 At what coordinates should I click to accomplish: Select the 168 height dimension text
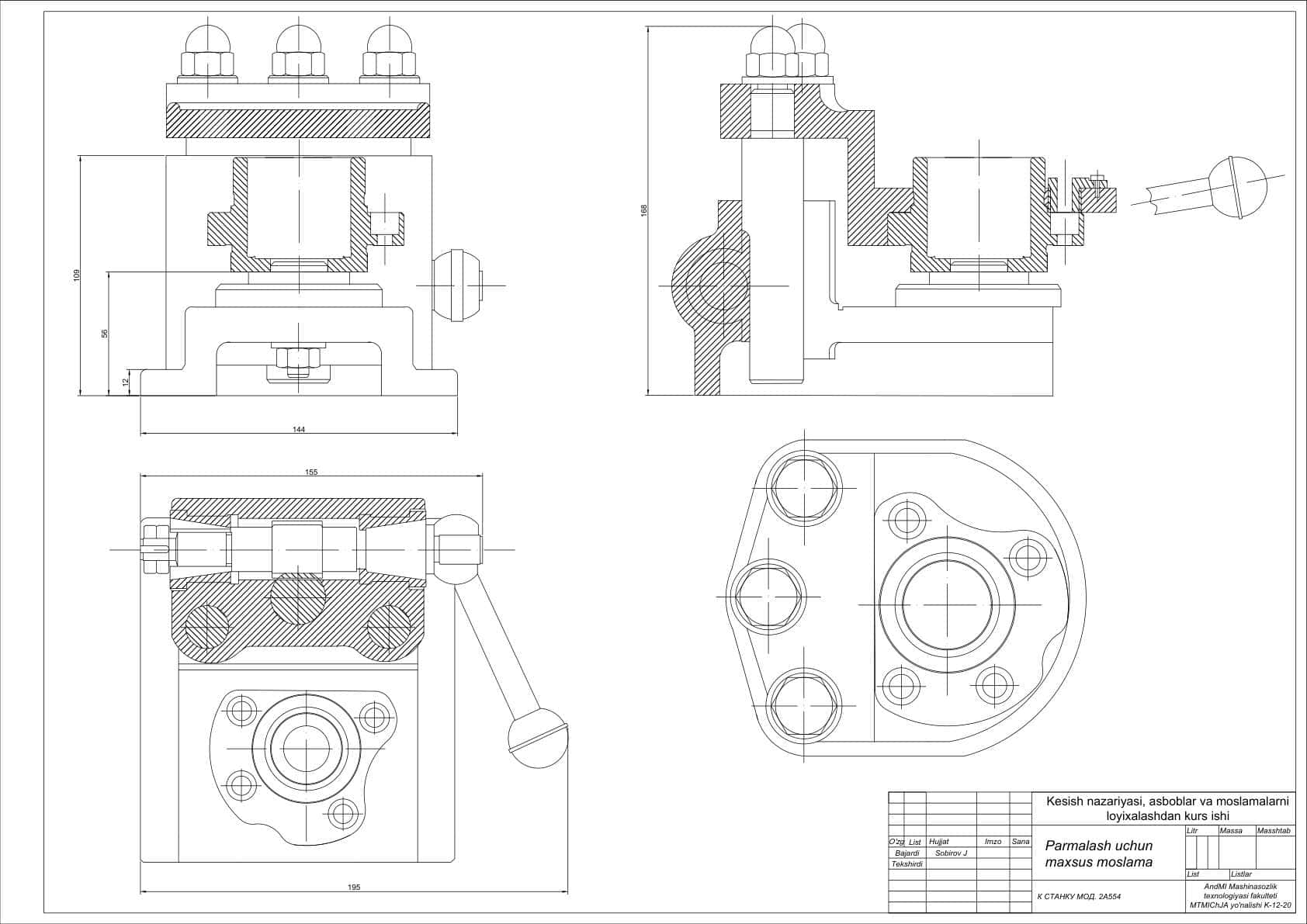pyautogui.click(x=643, y=209)
